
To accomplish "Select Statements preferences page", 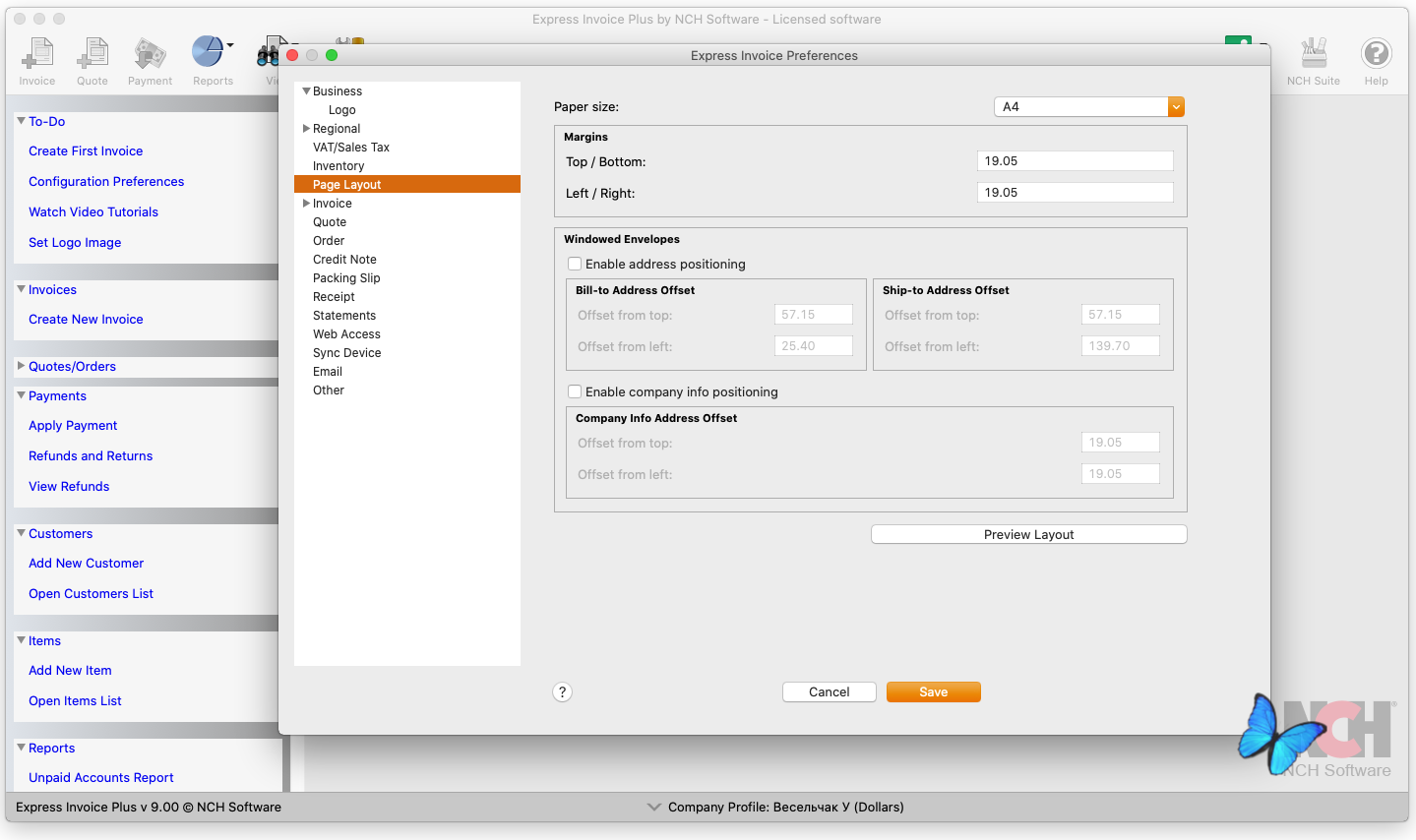I will [344, 316].
